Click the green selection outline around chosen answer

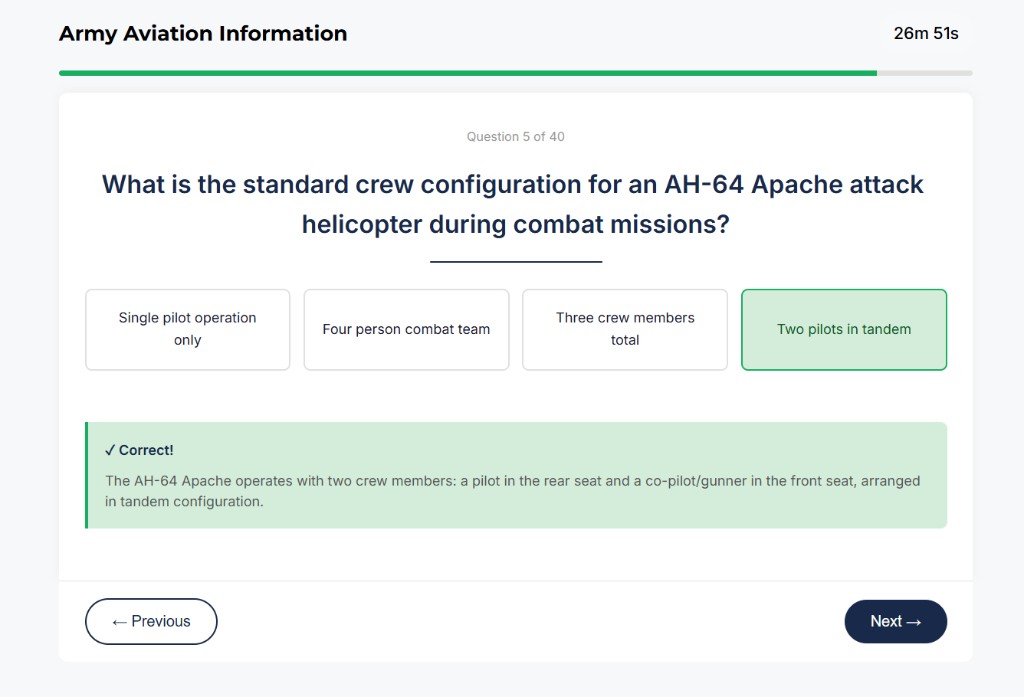click(x=844, y=292)
